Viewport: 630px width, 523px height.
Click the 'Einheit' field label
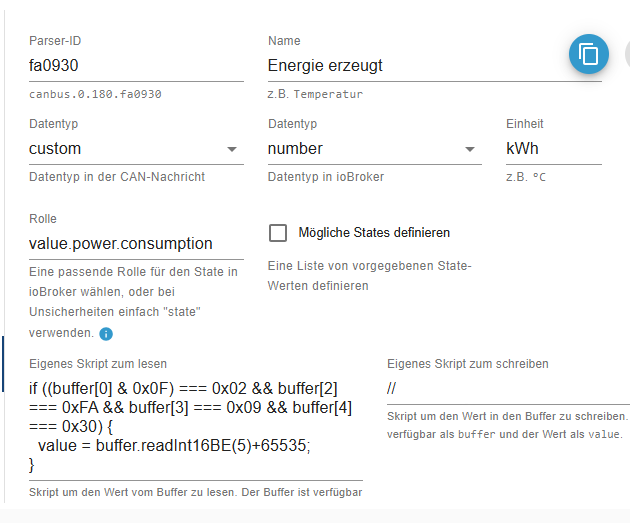coord(524,124)
